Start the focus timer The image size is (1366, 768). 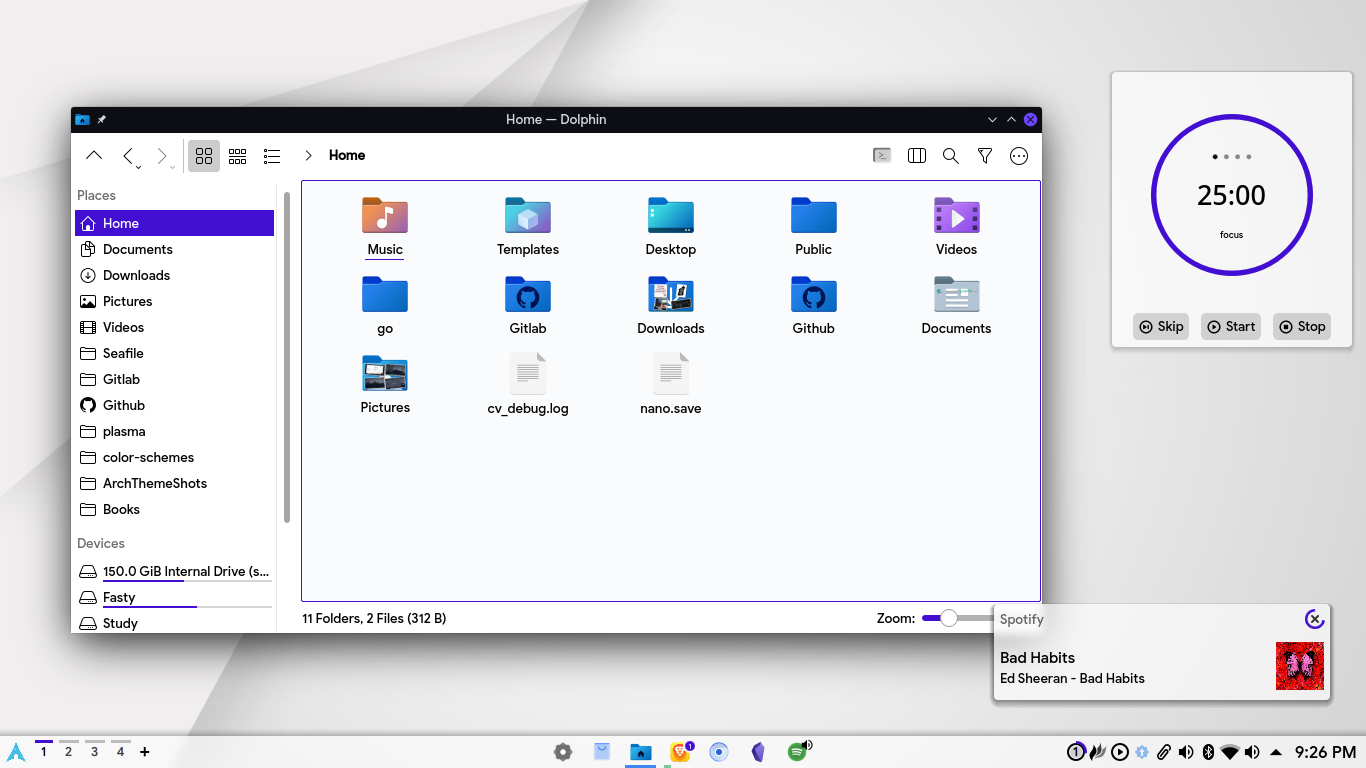tap(1231, 326)
